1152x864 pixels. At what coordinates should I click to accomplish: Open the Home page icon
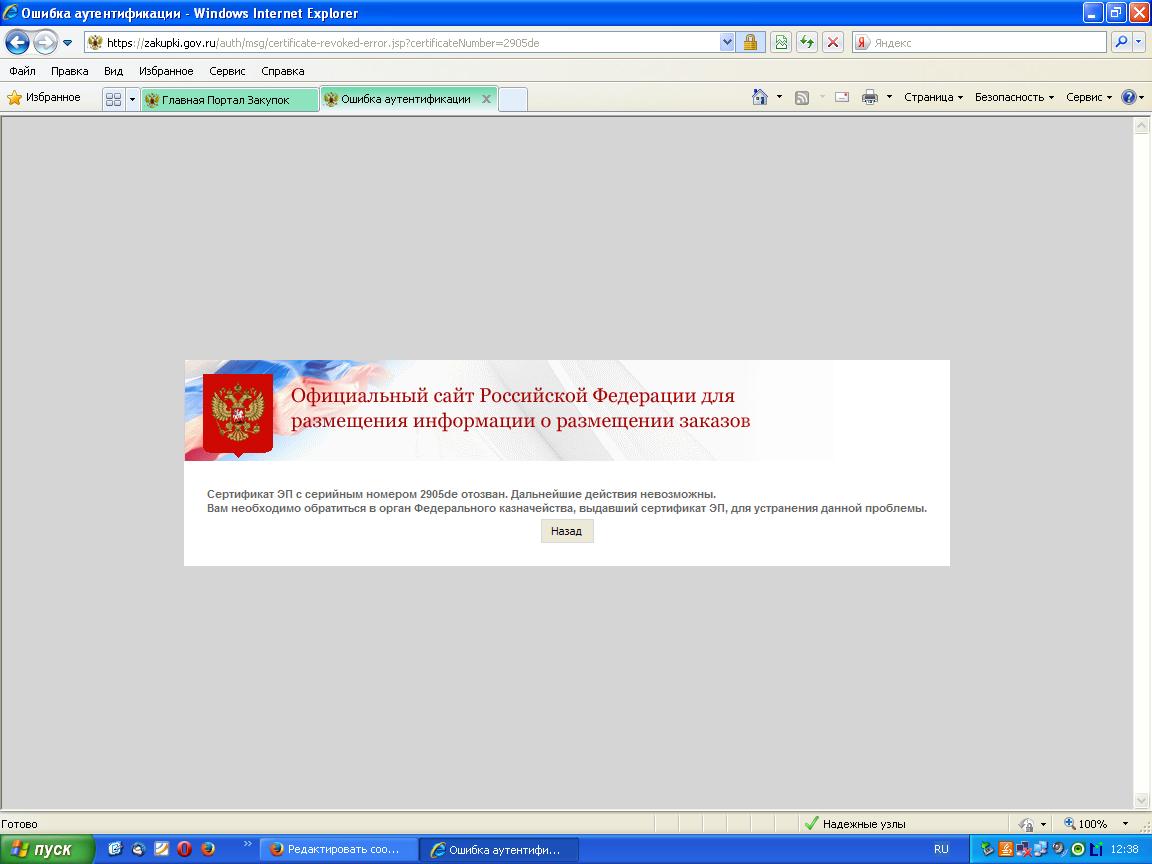click(x=761, y=97)
